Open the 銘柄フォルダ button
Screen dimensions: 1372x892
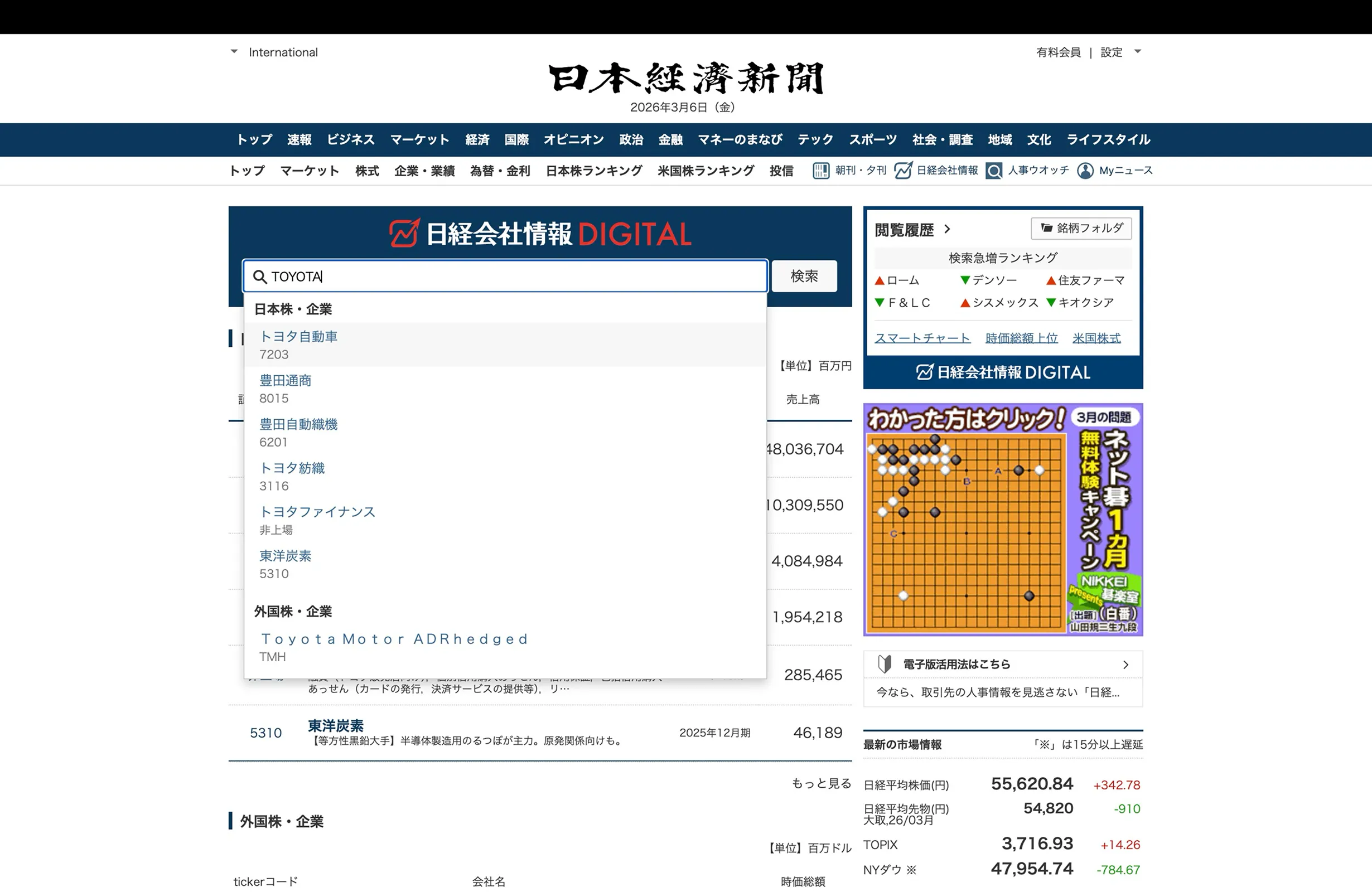point(1081,228)
